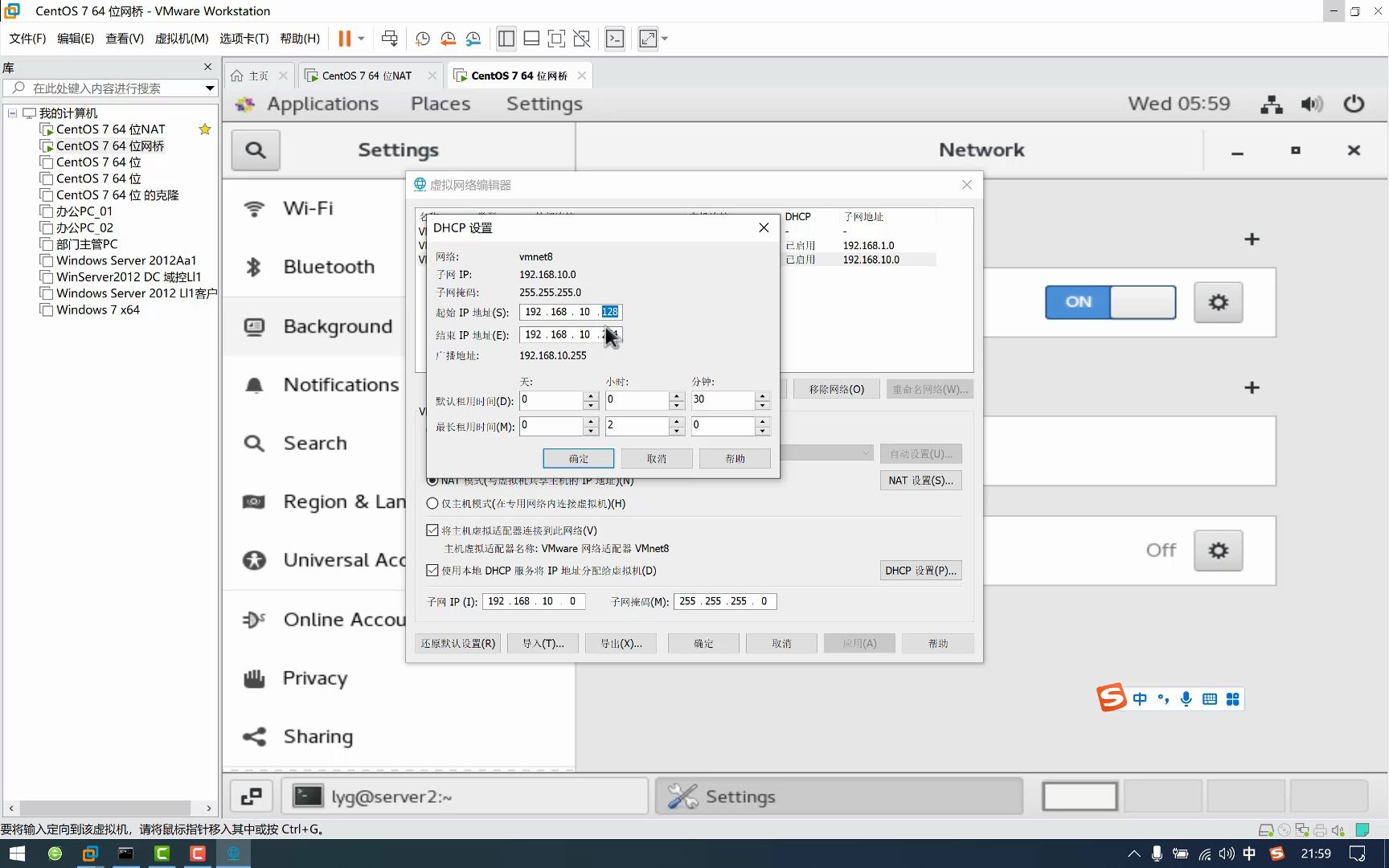The image size is (1389, 868).
Task: Enter full screen mode for the VM
Action: 556,38
